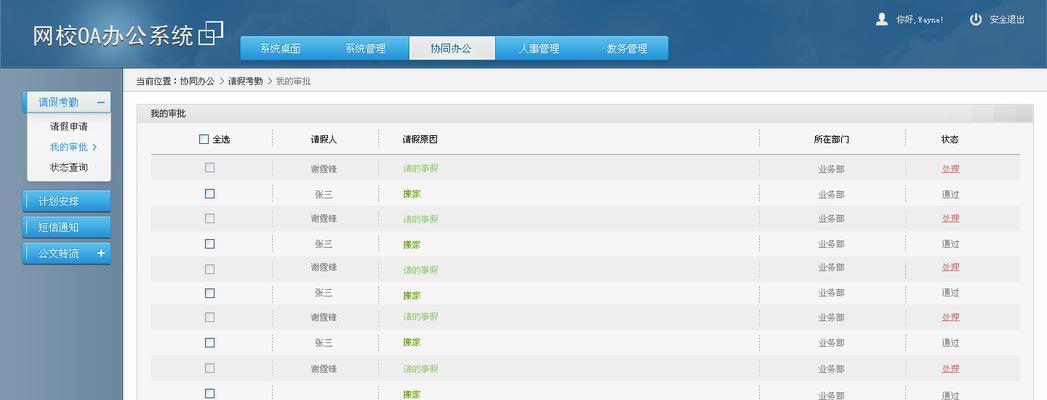Click the first 处理 link in the status column
Image resolution: width=1047 pixels, height=400 pixels.
click(x=950, y=169)
